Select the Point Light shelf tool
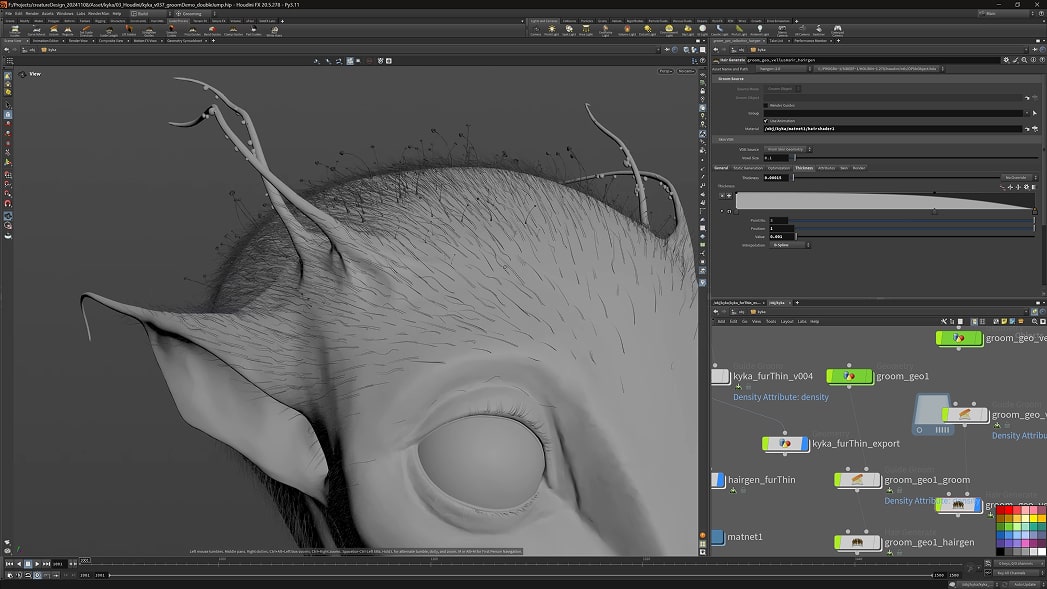 (x=552, y=29)
